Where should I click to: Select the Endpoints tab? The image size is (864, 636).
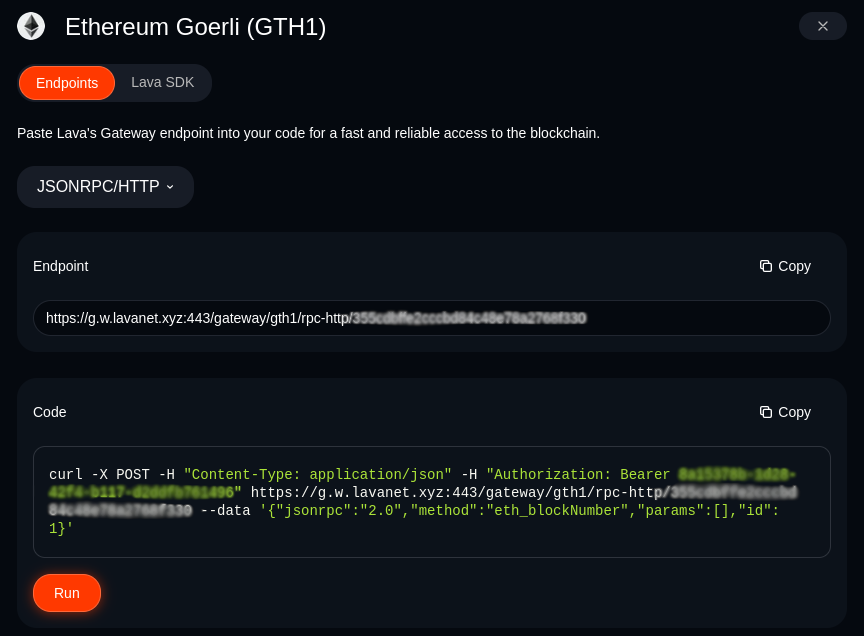pyautogui.click(x=67, y=82)
